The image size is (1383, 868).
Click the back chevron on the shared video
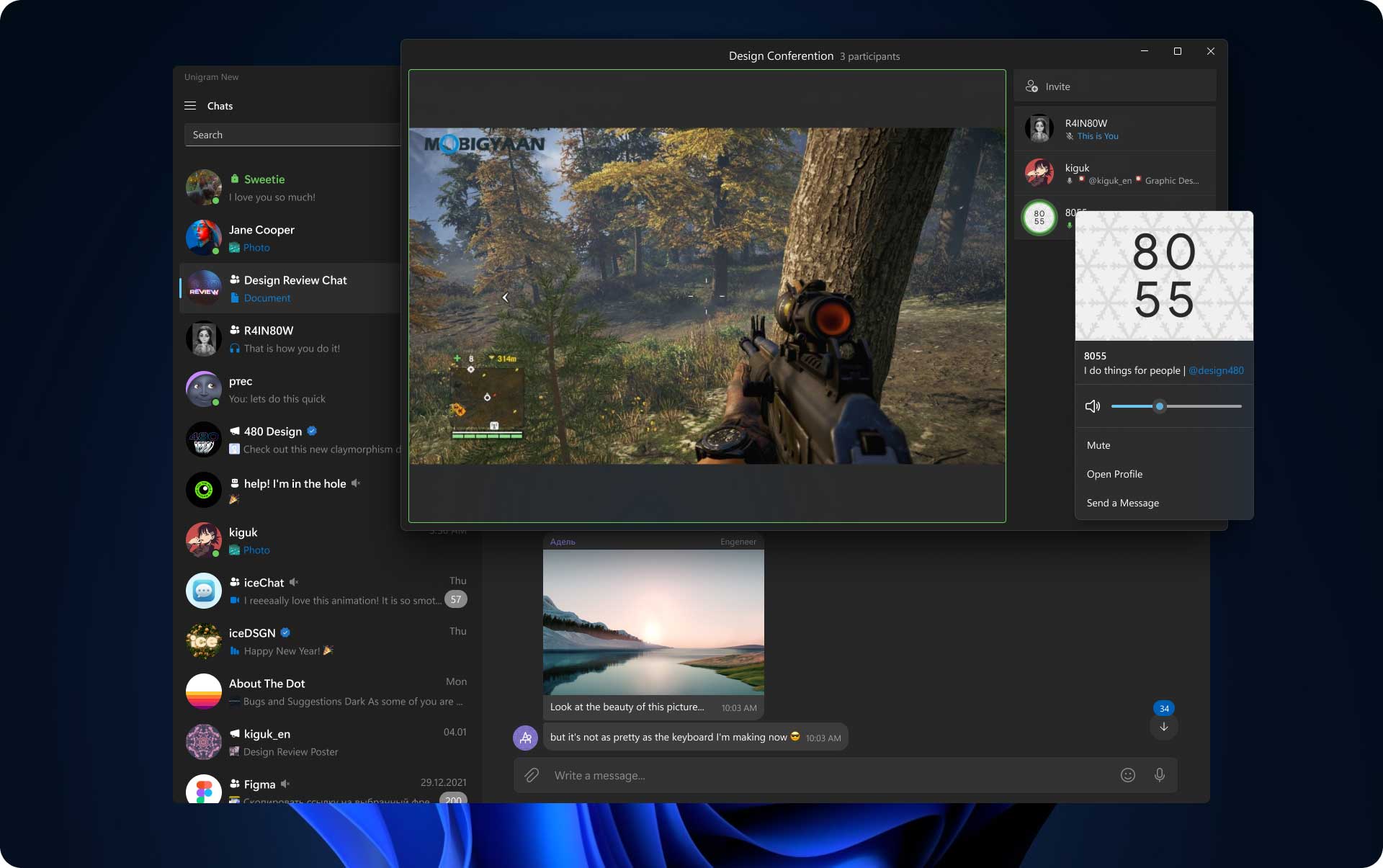point(505,297)
